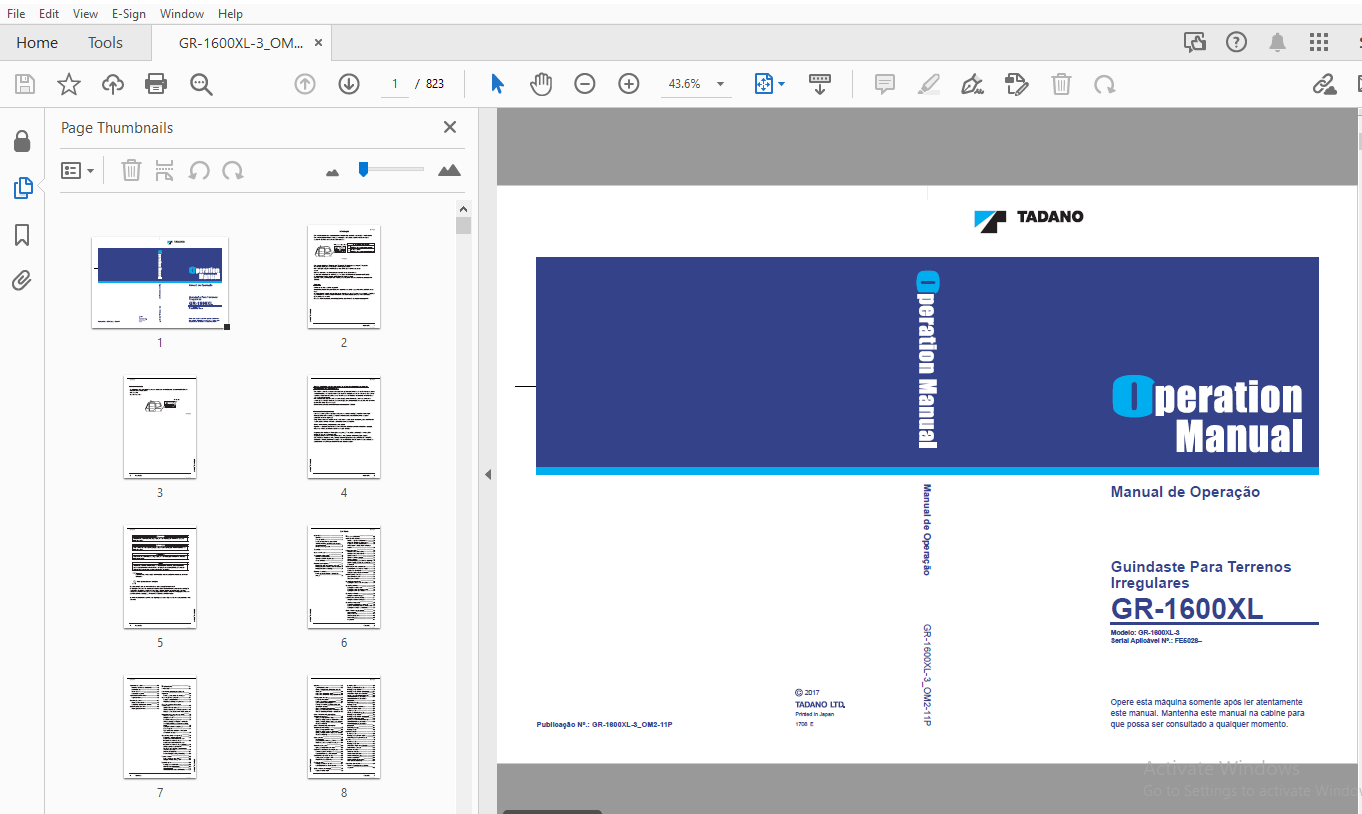Click the current page number field
The width and height of the screenshot is (1362, 814).
pyautogui.click(x=395, y=84)
